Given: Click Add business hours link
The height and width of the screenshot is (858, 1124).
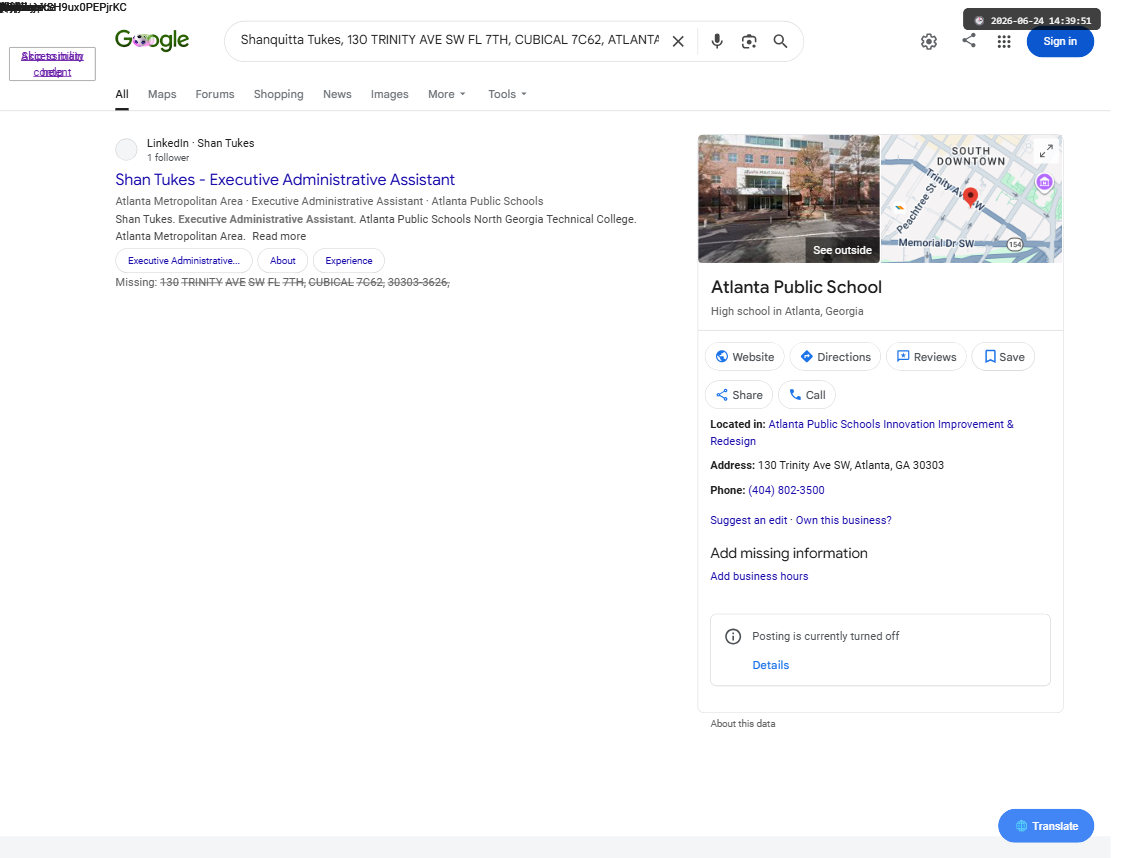Looking at the screenshot, I should [759, 576].
